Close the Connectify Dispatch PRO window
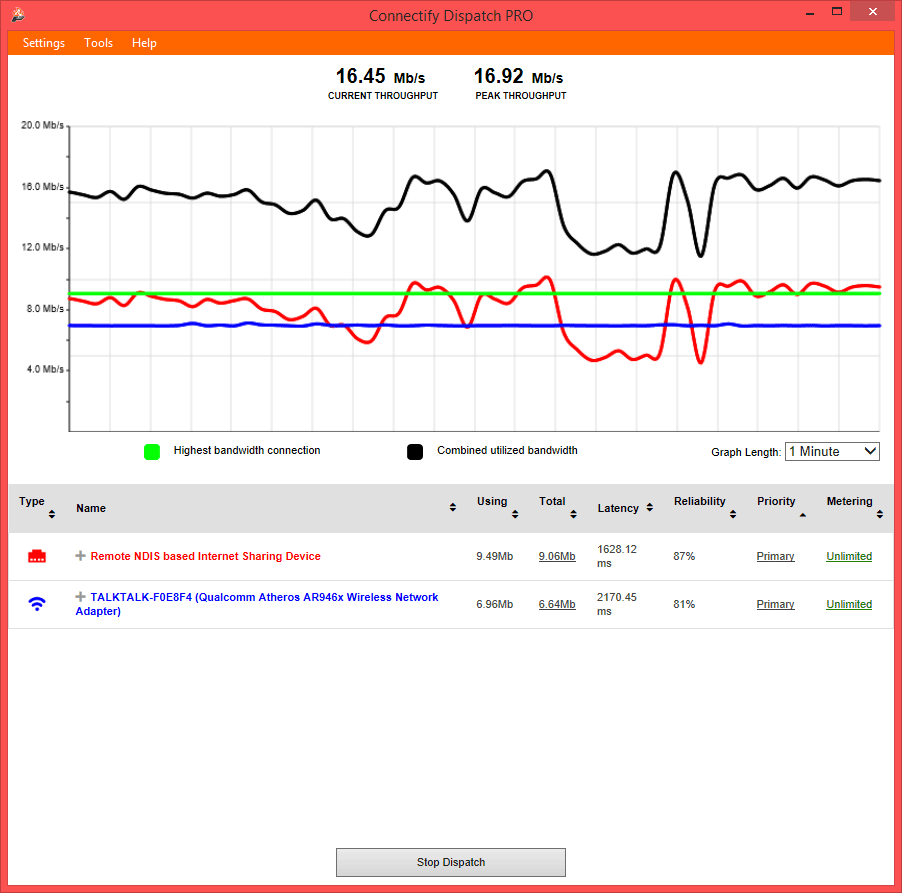The width and height of the screenshot is (903, 893). pyautogui.click(x=873, y=12)
